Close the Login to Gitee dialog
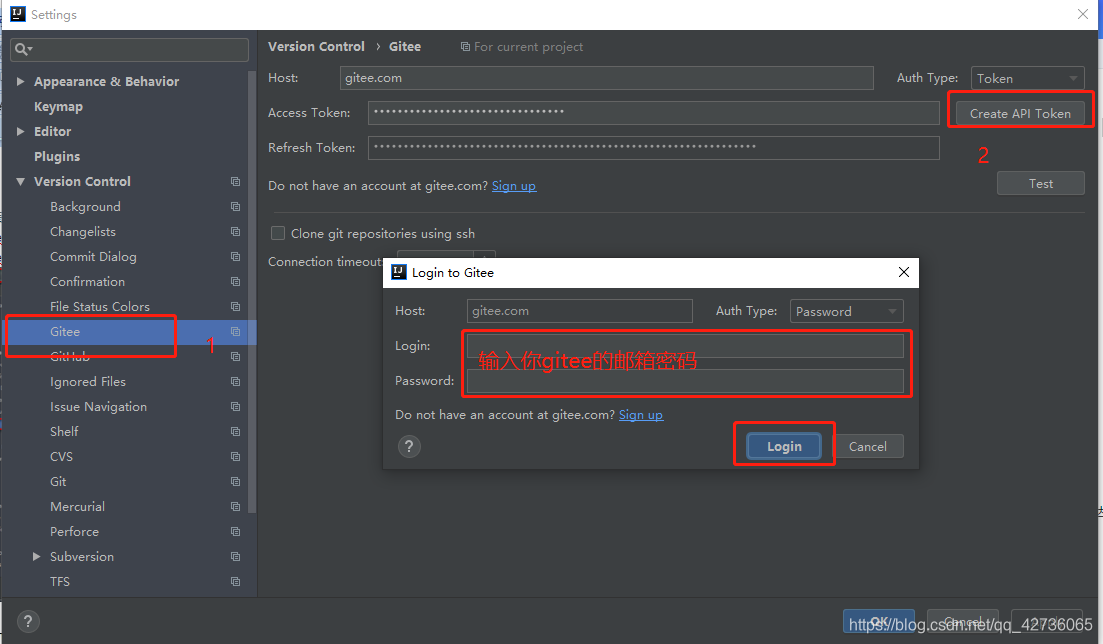 pyautogui.click(x=904, y=272)
